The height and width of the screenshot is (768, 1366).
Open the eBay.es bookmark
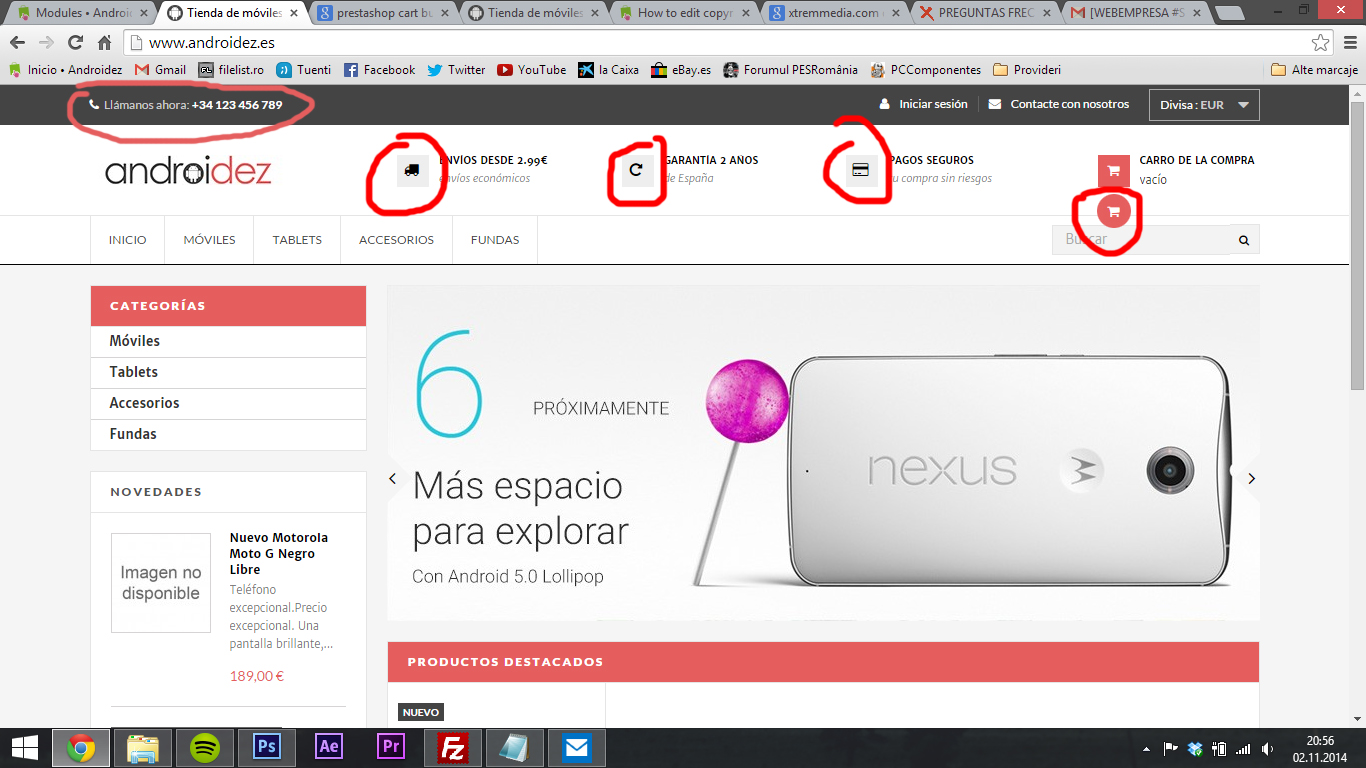click(x=681, y=70)
